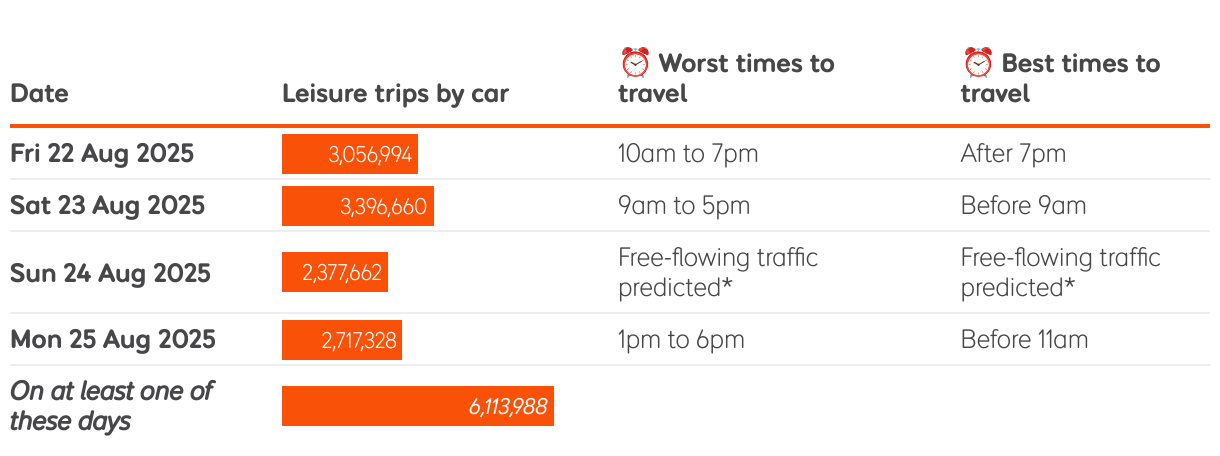Click the 'Before 9am' best time cell
The image size is (1220, 456).
tap(1023, 206)
